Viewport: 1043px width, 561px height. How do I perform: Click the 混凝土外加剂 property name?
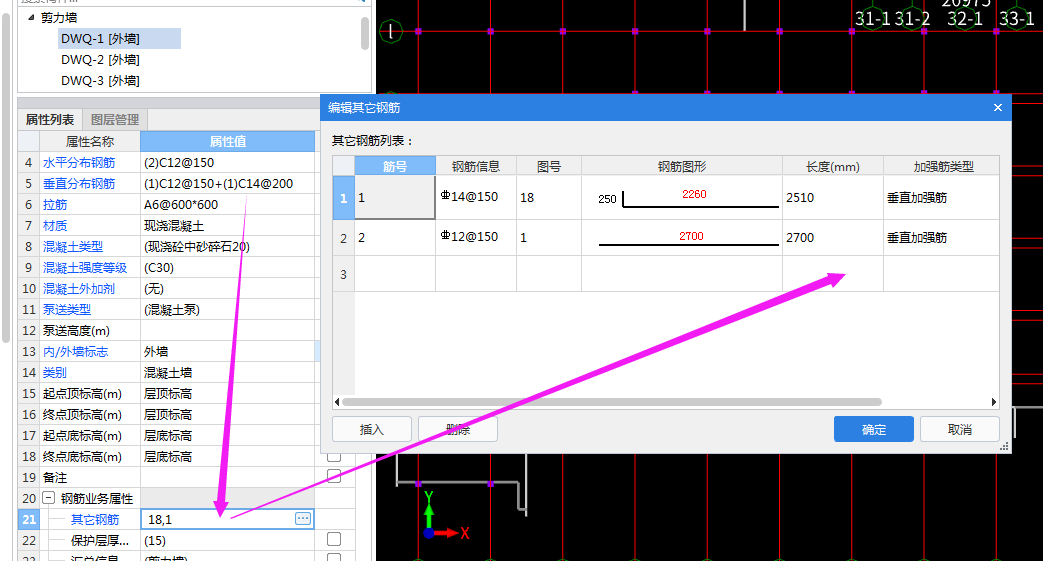pos(79,289)
